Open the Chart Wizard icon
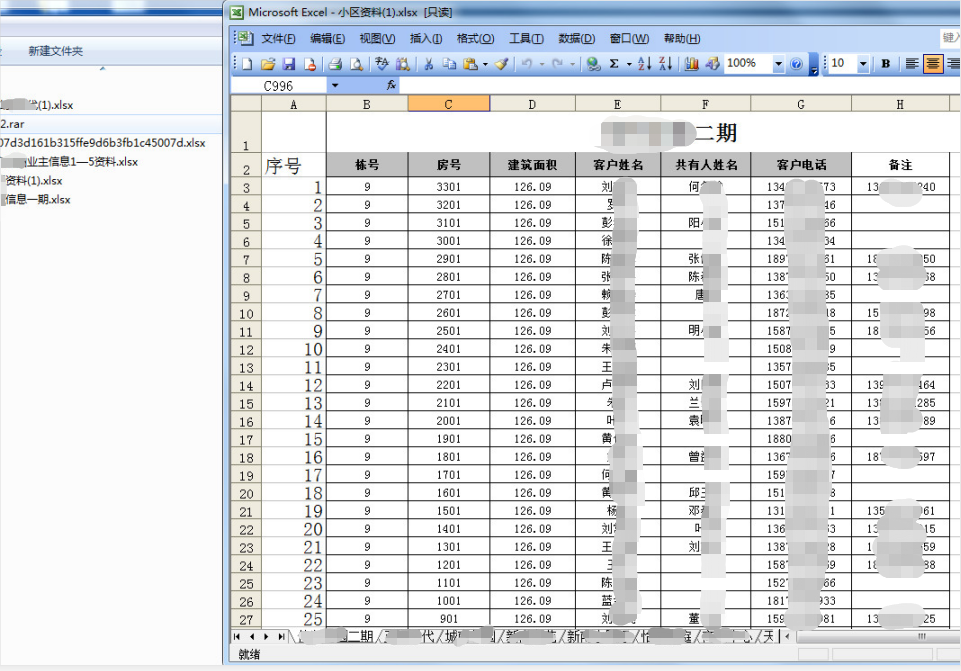Viewport: 961px width, 671px height. point(691,64)
